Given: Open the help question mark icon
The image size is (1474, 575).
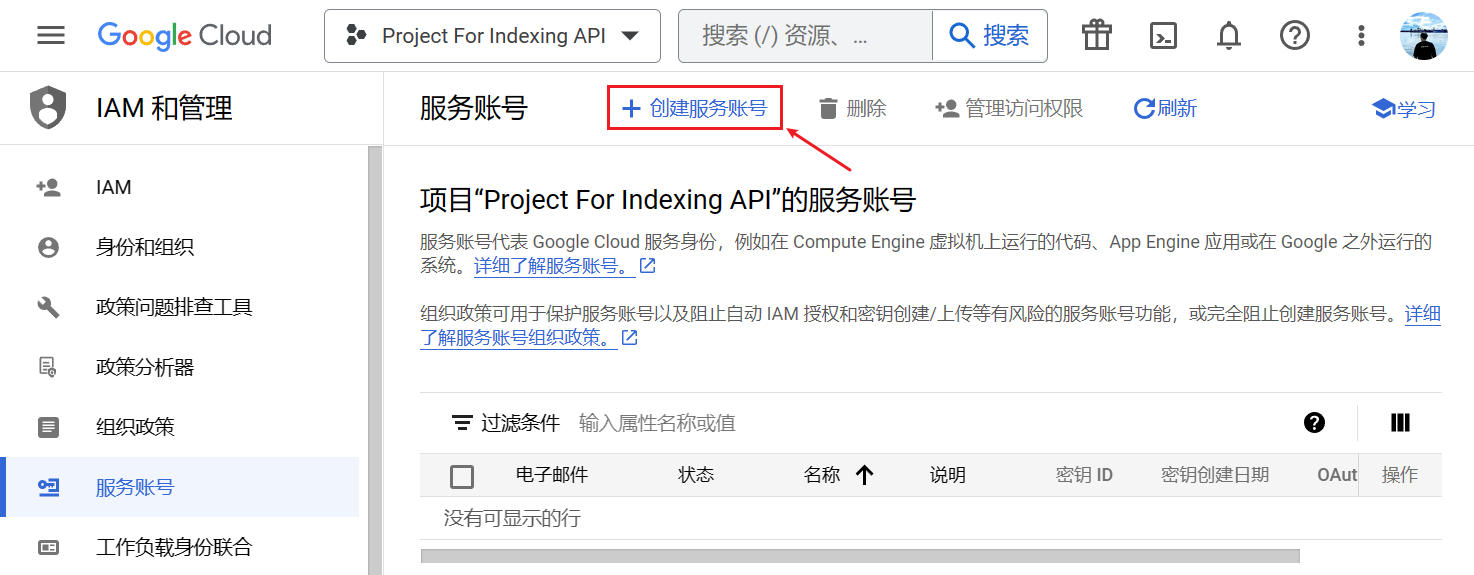Looking at the screenshot, I should coord(1294,36).
